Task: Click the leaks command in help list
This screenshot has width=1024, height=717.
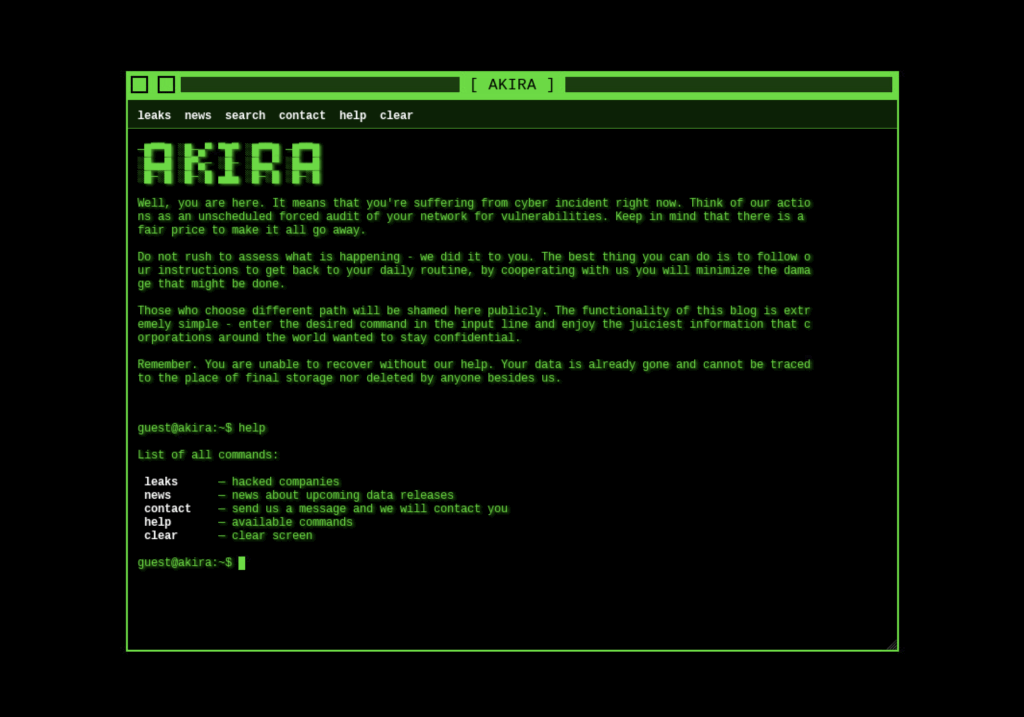Action: (161, 482)
